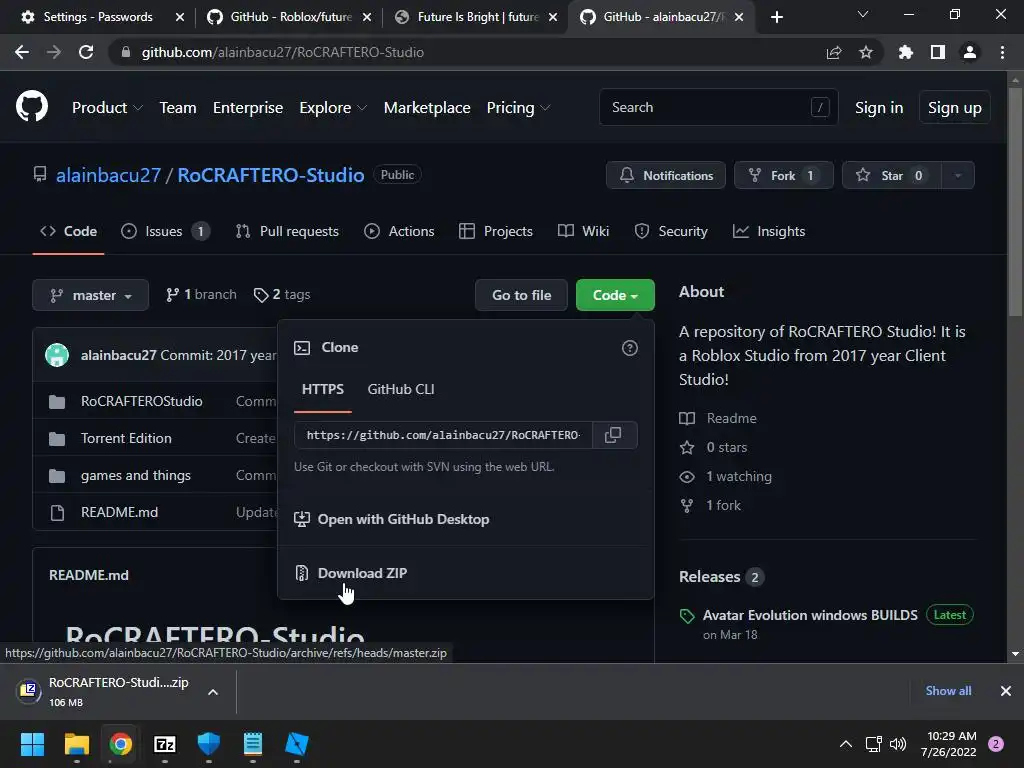Open the notification center badge
The height and width of the screenshot is (768, 1024).
(x=996, y=744)
